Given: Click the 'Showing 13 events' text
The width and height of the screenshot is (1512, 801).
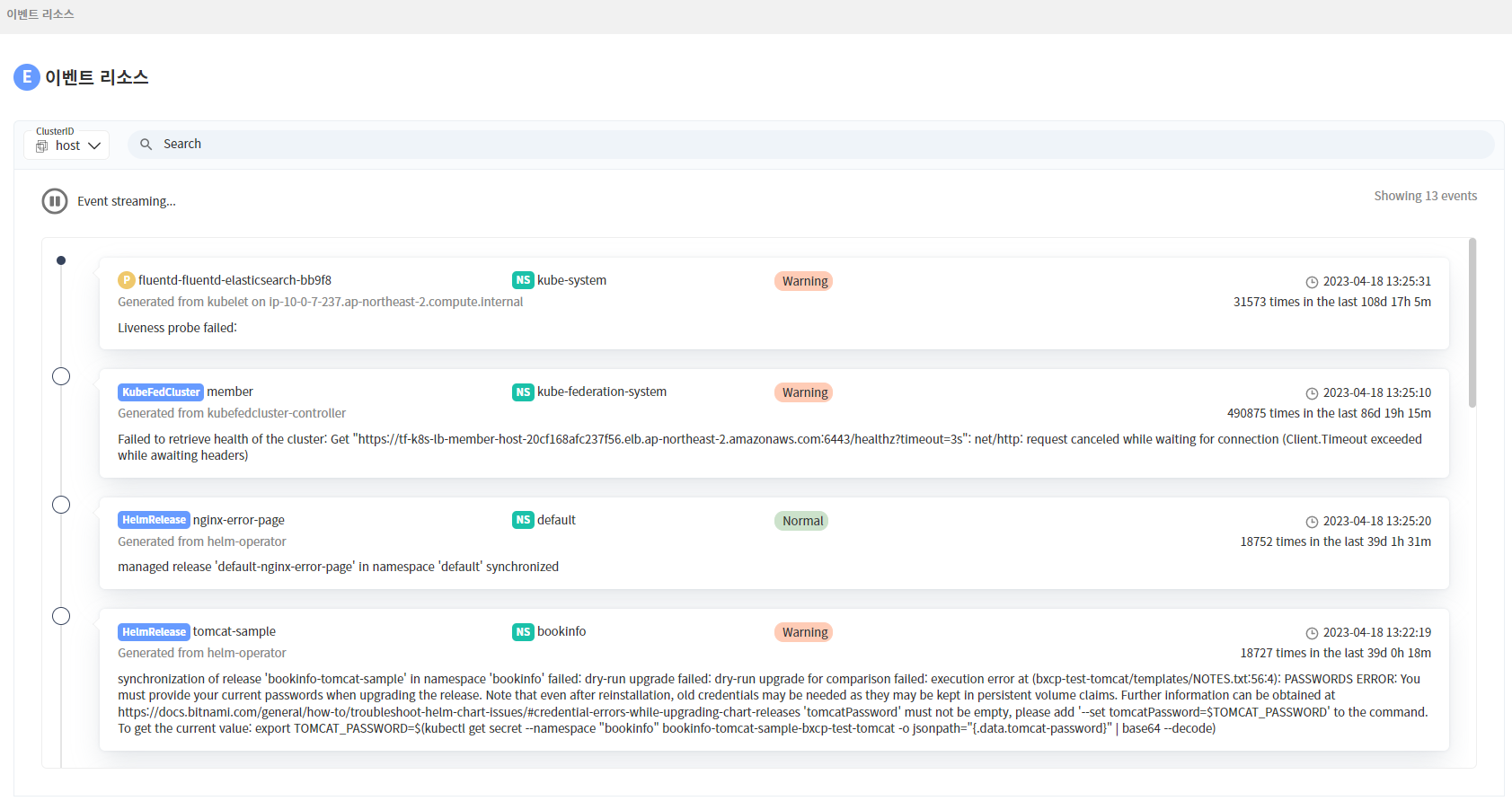Looking at the screenshot, I should click(x=1425, y=196).
